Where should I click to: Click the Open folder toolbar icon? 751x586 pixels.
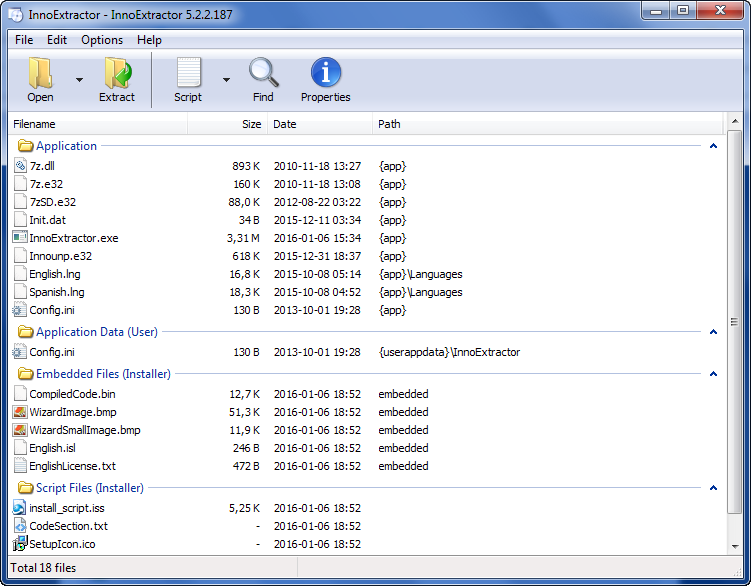click(x=40, y=73)
